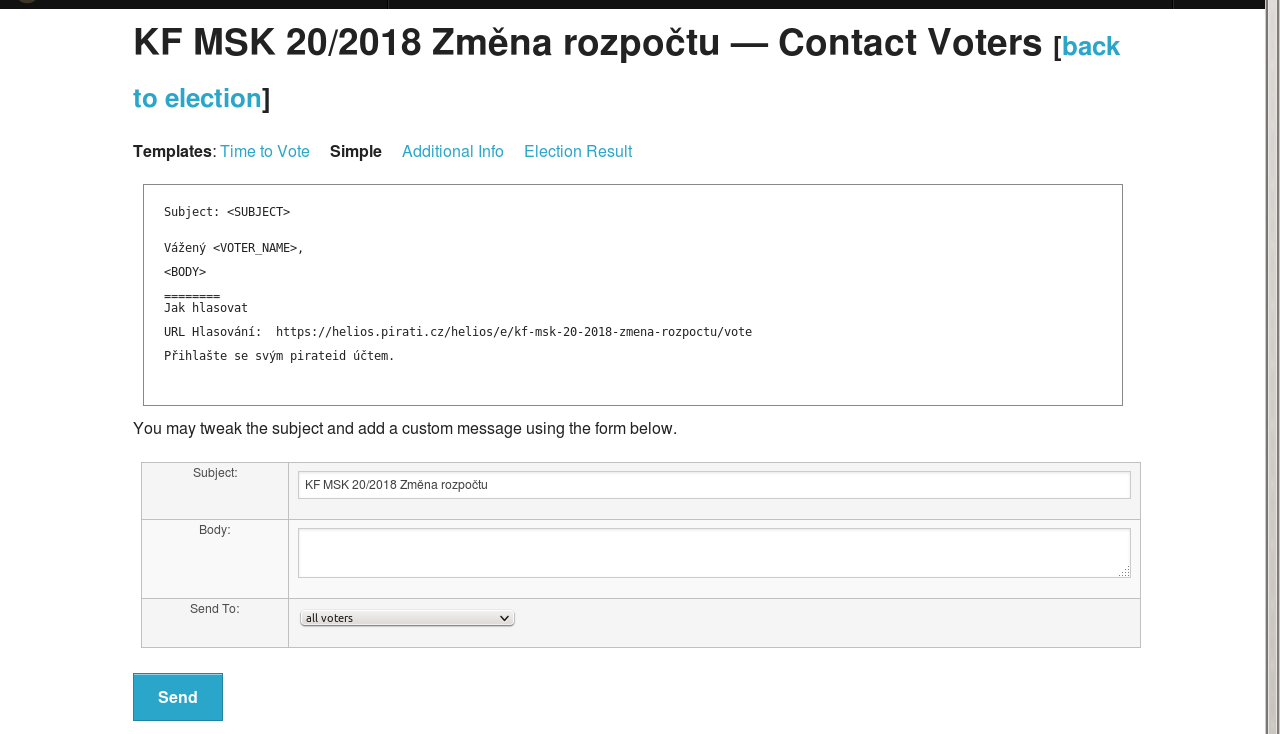Image resolution: width=1280 pixels, height=734 pixels.
Task: Focus the Body message textarea
Action: (714, 553)
